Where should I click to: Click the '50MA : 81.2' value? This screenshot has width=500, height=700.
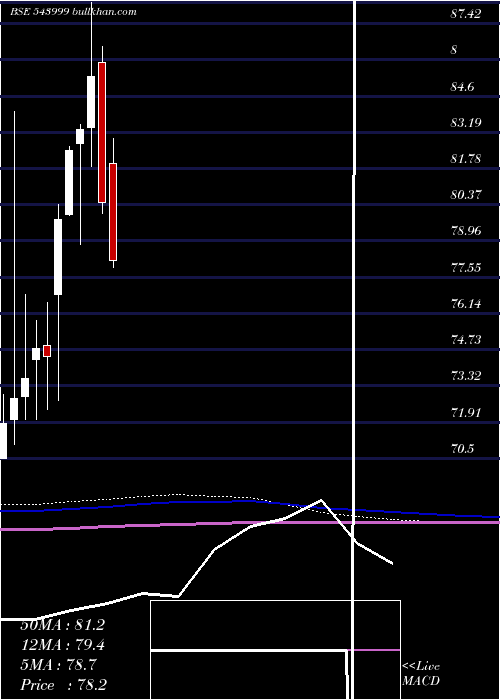coord(62,625)
